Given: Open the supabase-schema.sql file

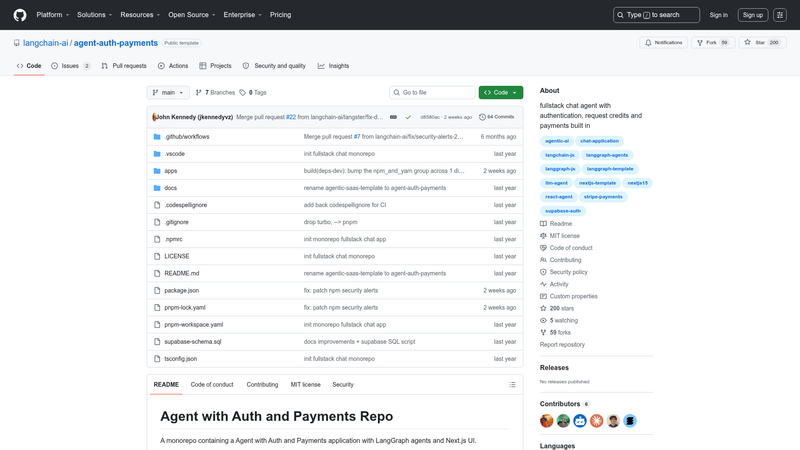Looking at the screenshot, I should pos(193,342).
